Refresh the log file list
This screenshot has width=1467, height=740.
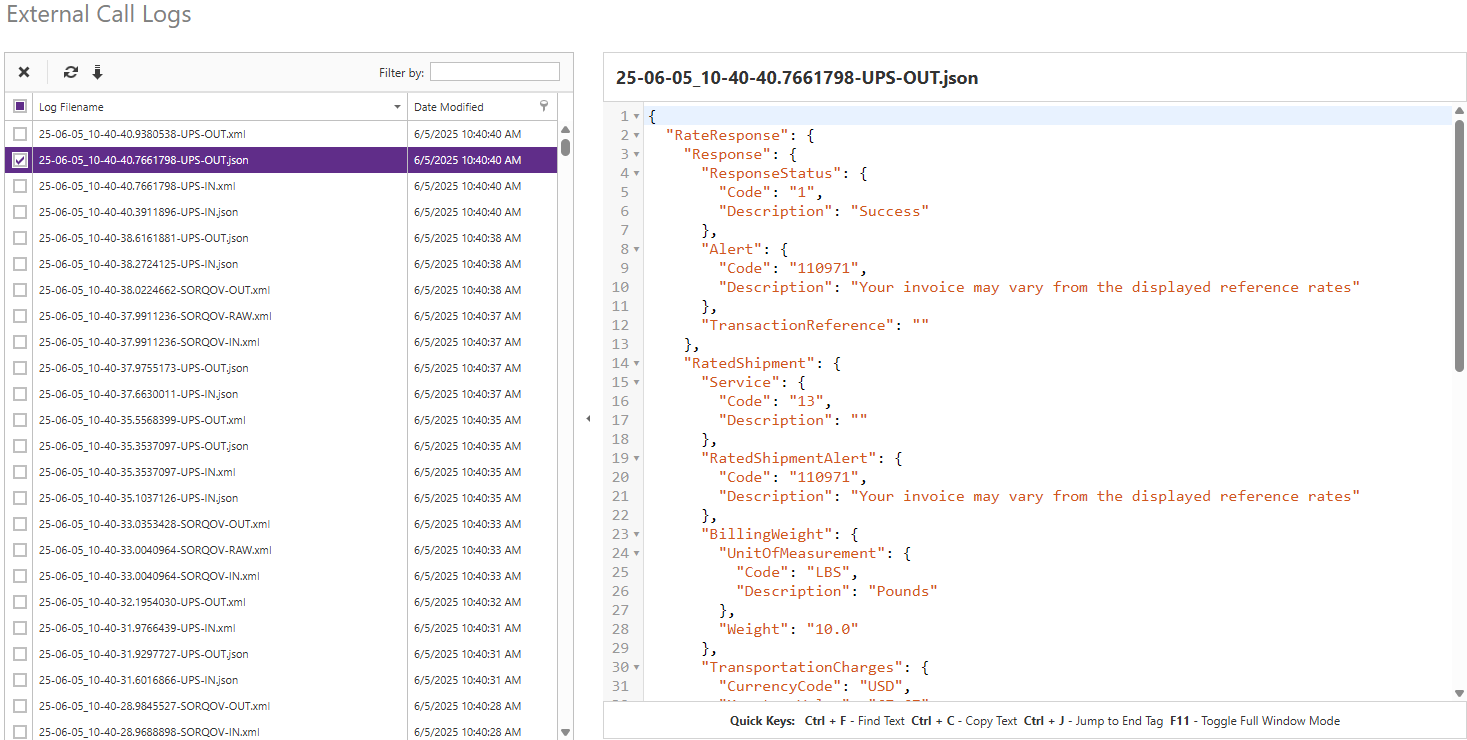(71, 72)
